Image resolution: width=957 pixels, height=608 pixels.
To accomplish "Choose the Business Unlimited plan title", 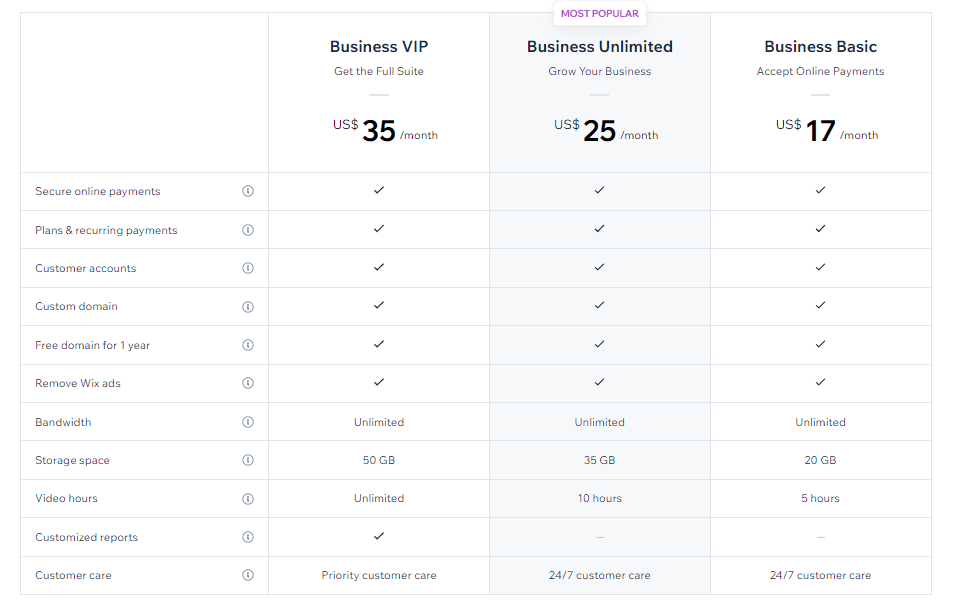I will [x=600, y=46].
